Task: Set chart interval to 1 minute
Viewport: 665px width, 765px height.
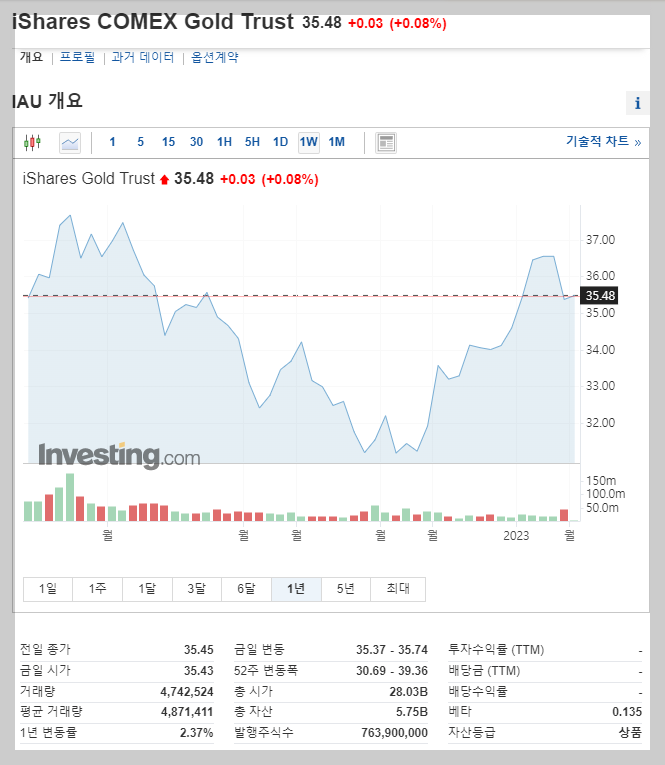Action: 112,142
